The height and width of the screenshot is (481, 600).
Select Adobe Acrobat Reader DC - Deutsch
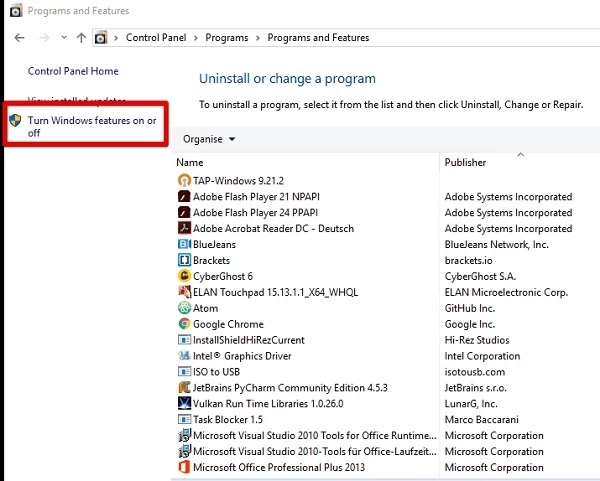point(273,228)
